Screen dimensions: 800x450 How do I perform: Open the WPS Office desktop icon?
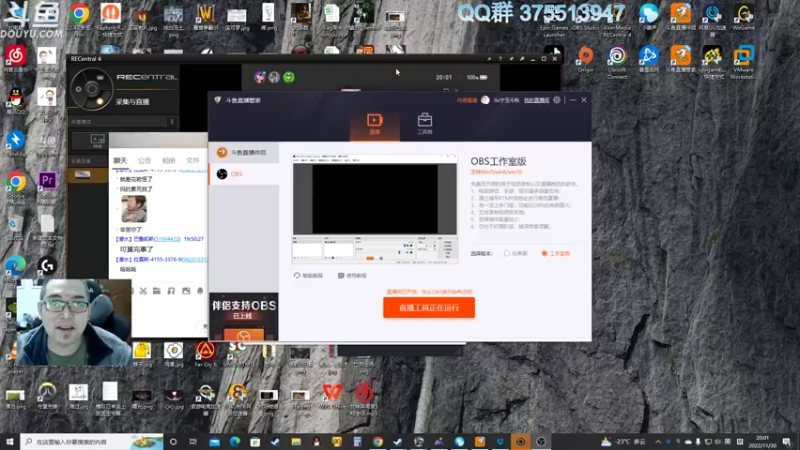click(332, 396)
